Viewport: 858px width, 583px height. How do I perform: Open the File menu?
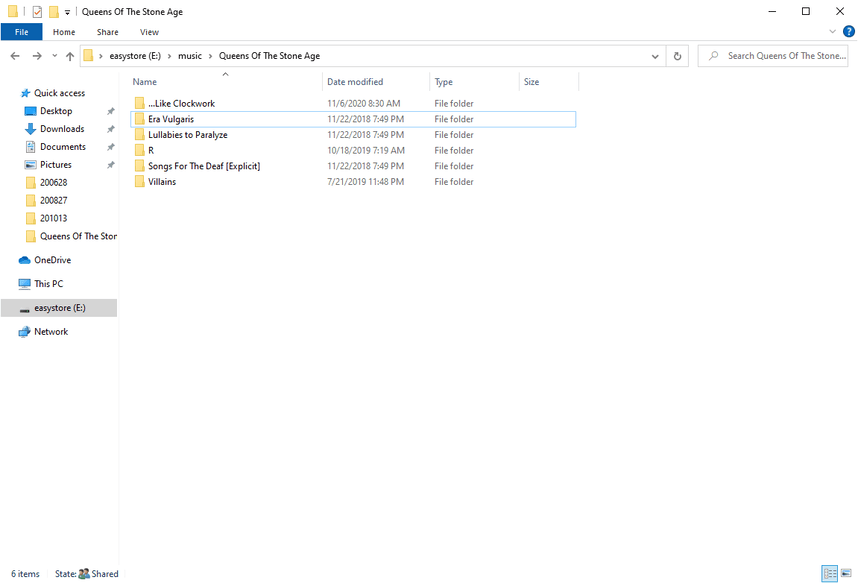tap(21, 32)
